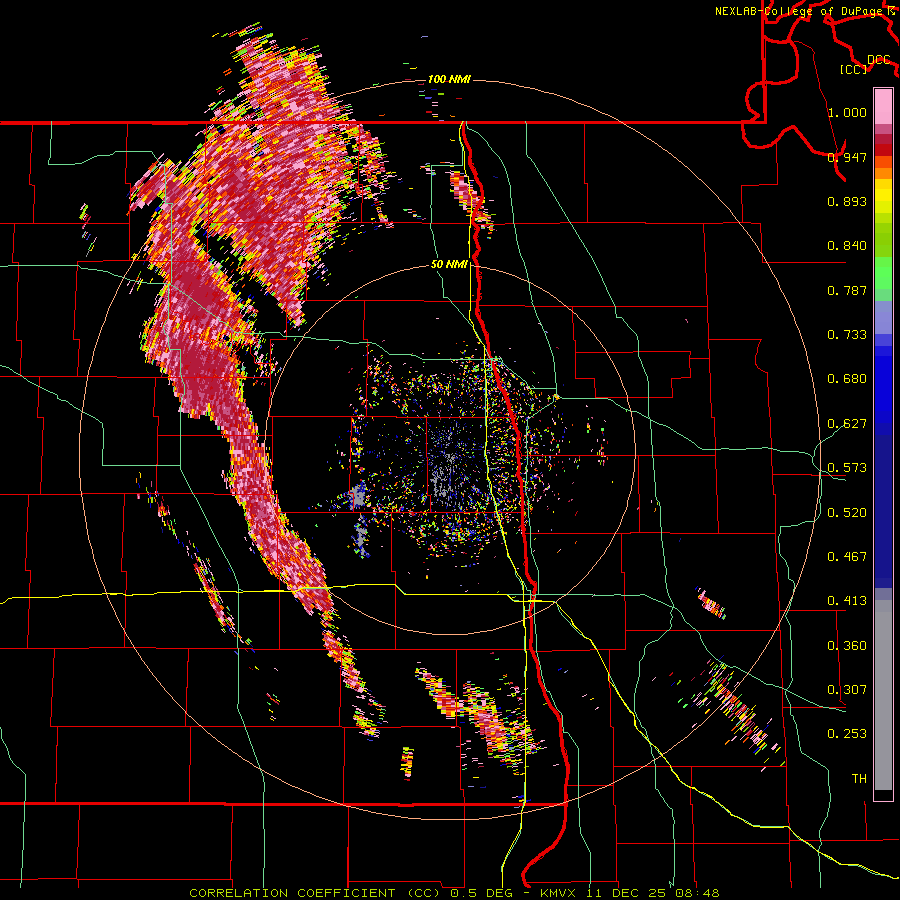Image resolution: width=900 pixels, height=900 pixels.
Task: Select the 0.360 legend value
Action: click(847, 646)
